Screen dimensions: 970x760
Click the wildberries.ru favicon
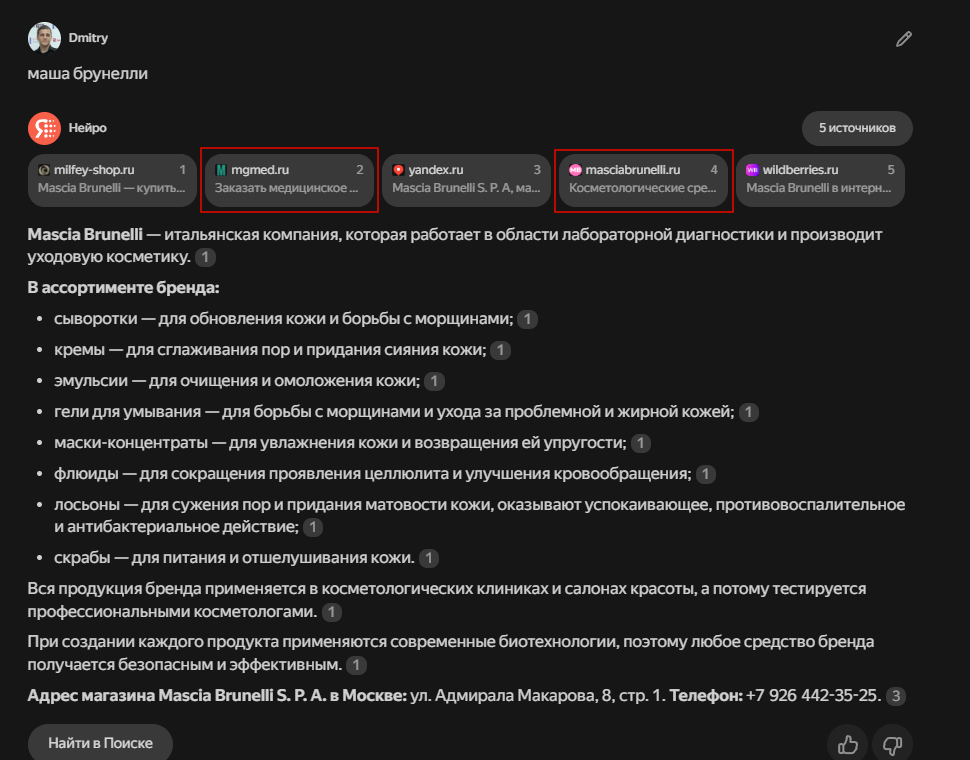(752, 170)
